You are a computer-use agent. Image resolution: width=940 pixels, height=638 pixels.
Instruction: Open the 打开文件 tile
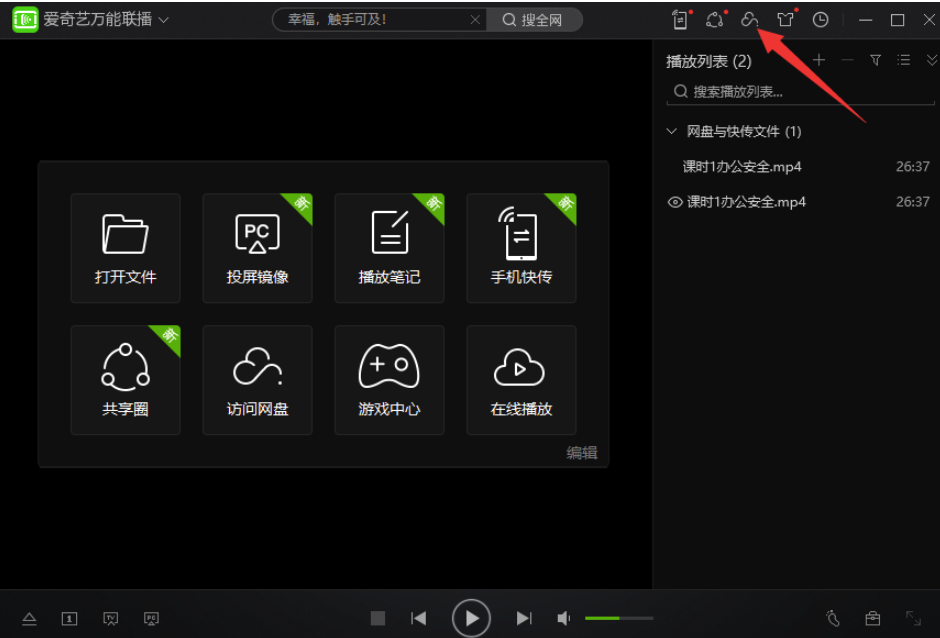tap(125, 248)
